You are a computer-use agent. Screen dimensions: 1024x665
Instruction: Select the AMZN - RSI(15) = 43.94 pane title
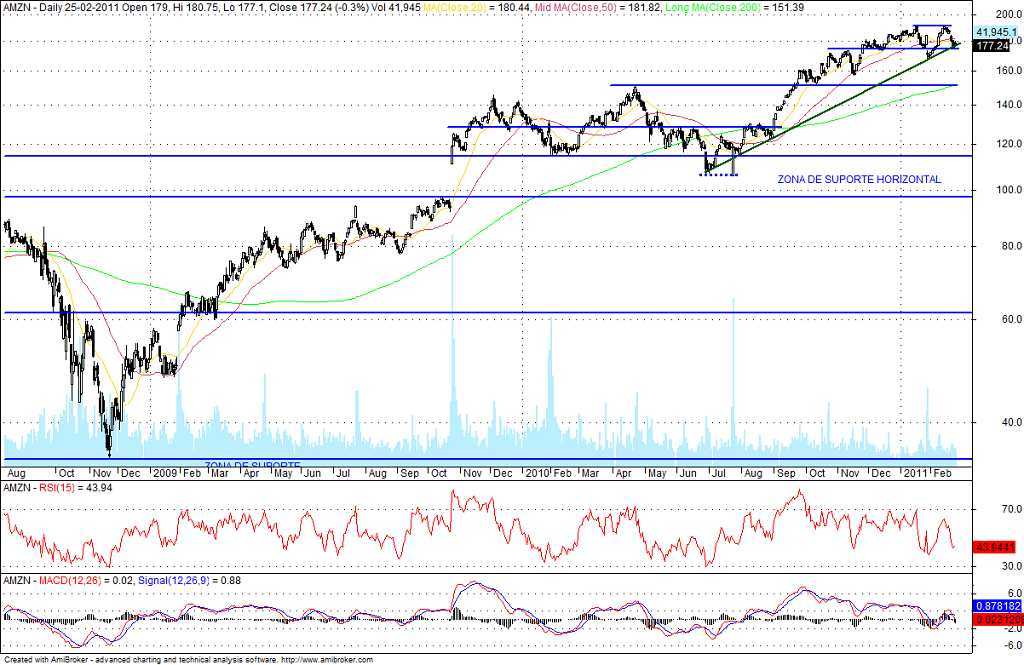(57, 488)
